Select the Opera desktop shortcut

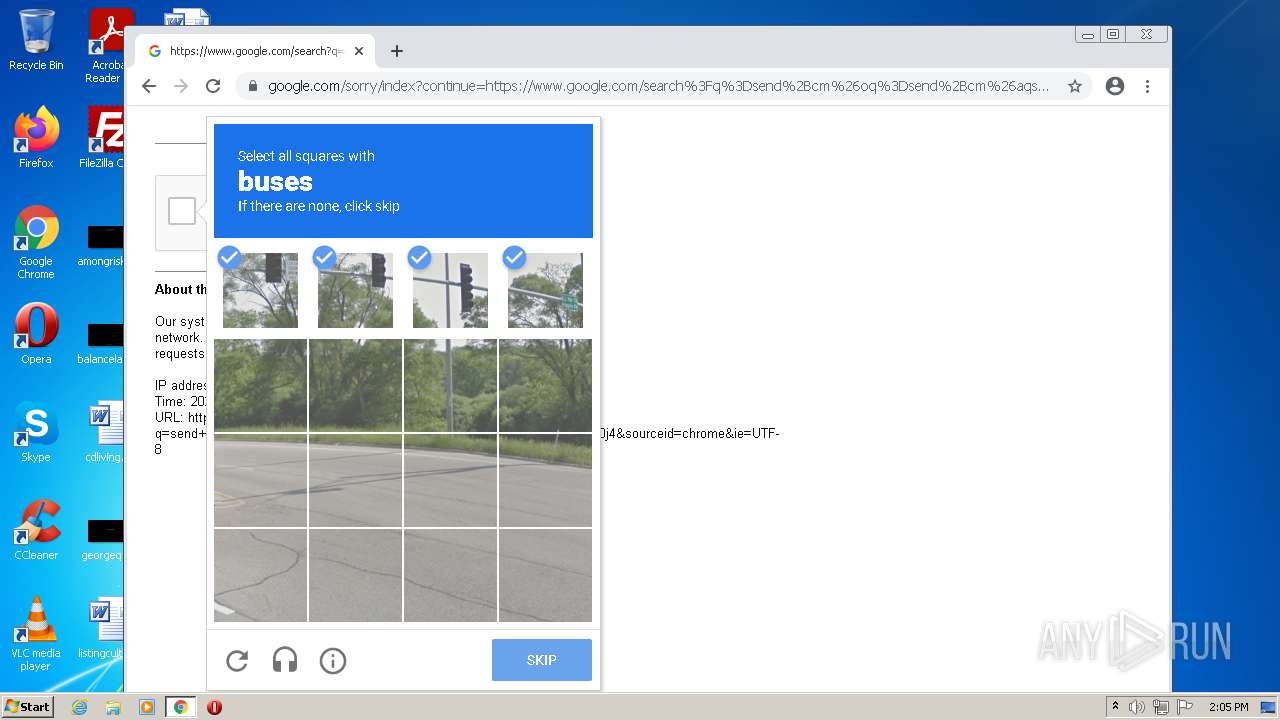pos(36,334)
